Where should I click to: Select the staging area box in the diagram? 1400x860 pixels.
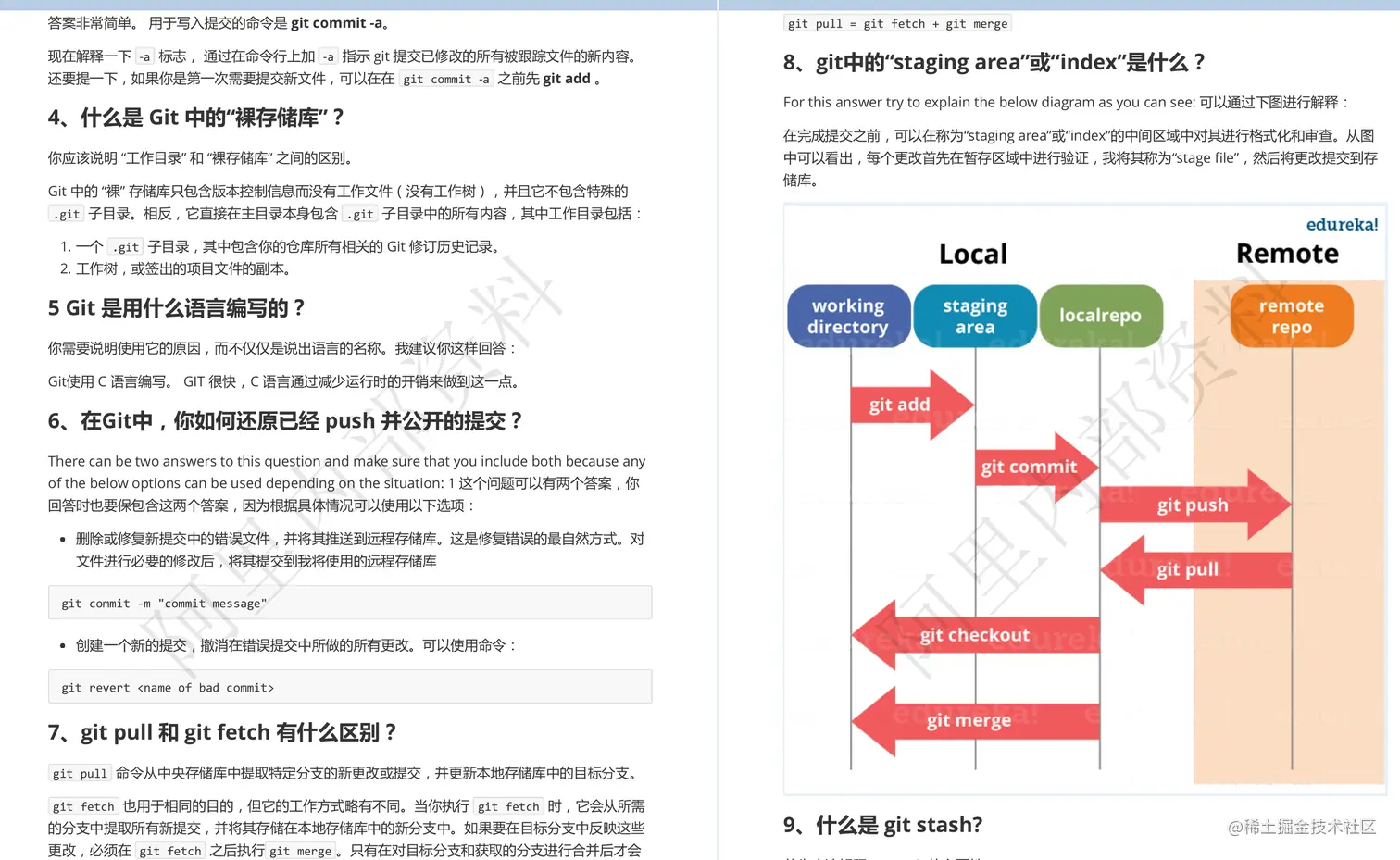click(975, 316)
